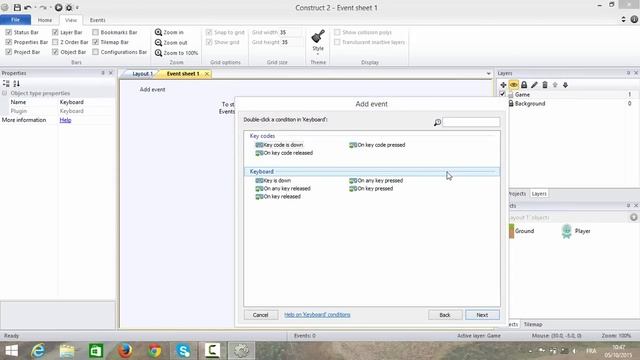
Task: Select 'On key code released' condition
Action: coord(284,153)
